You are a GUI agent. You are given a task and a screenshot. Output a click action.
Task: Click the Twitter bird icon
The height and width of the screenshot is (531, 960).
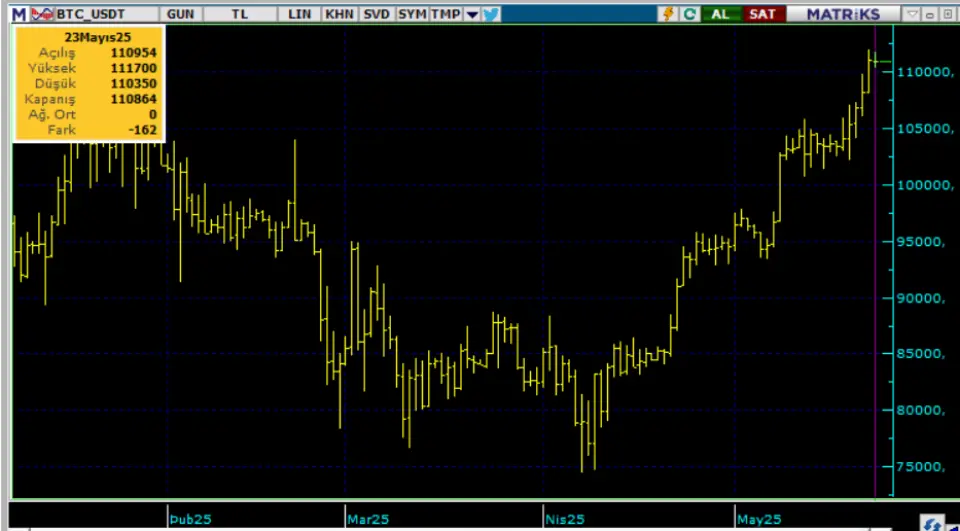[x=491, y=14]
